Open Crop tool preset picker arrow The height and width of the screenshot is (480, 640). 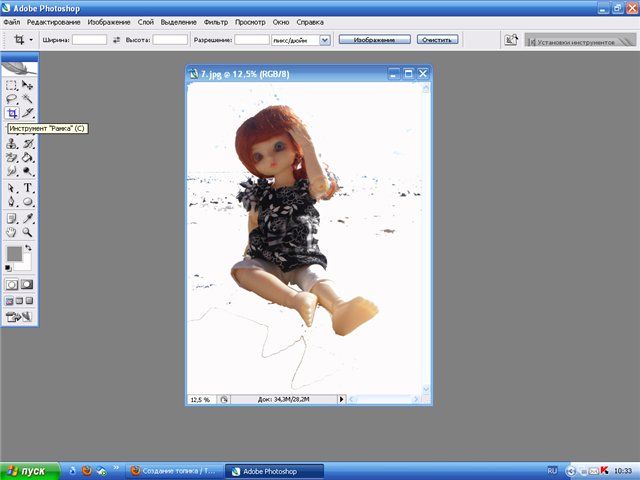click(31, 40)
